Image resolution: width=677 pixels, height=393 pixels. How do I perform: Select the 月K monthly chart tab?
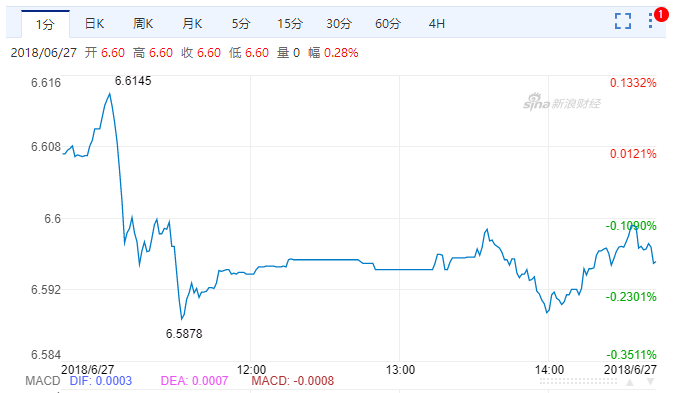[x=192, y=23]
